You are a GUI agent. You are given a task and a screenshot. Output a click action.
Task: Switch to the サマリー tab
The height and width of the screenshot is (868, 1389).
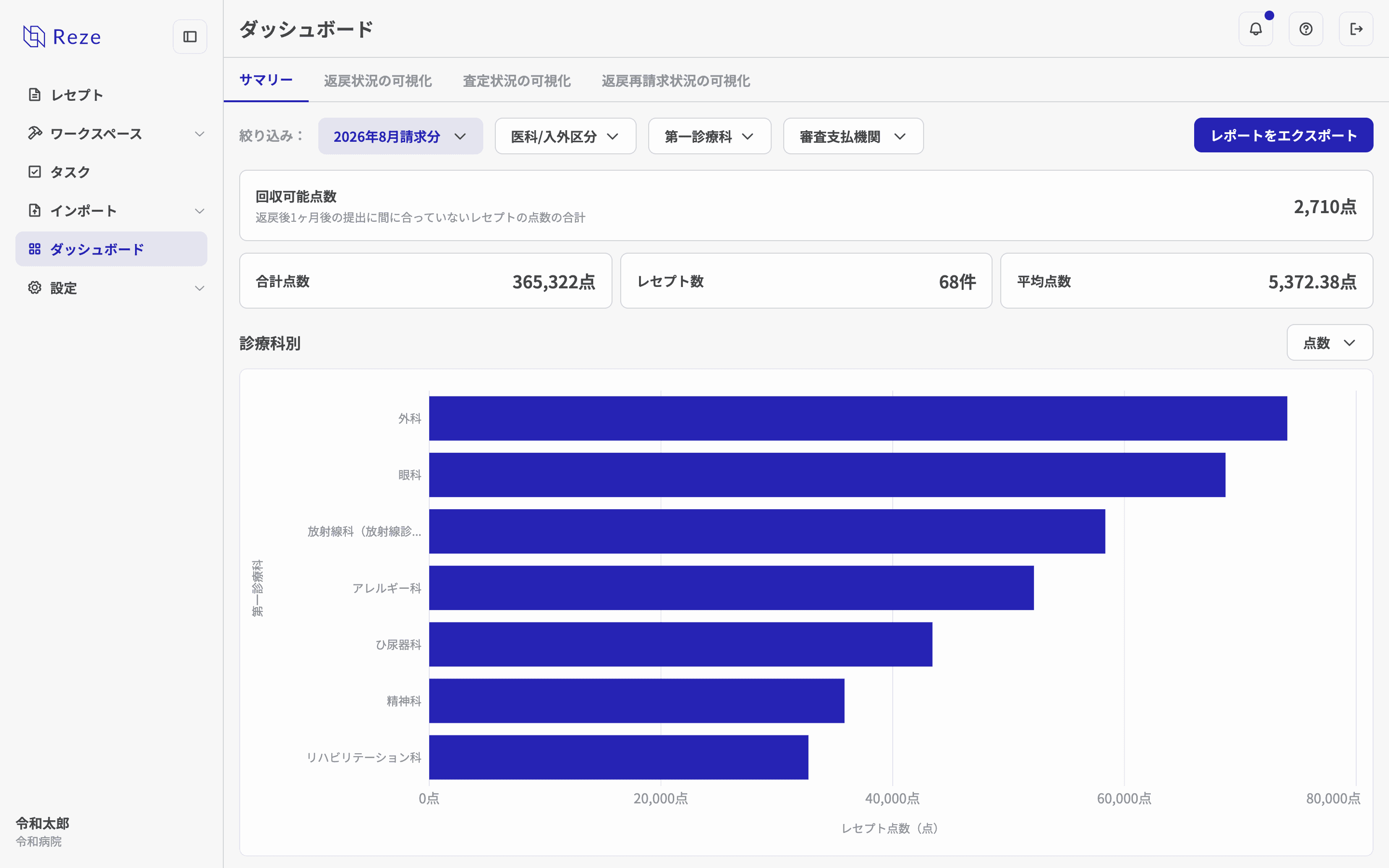[266, 81]
